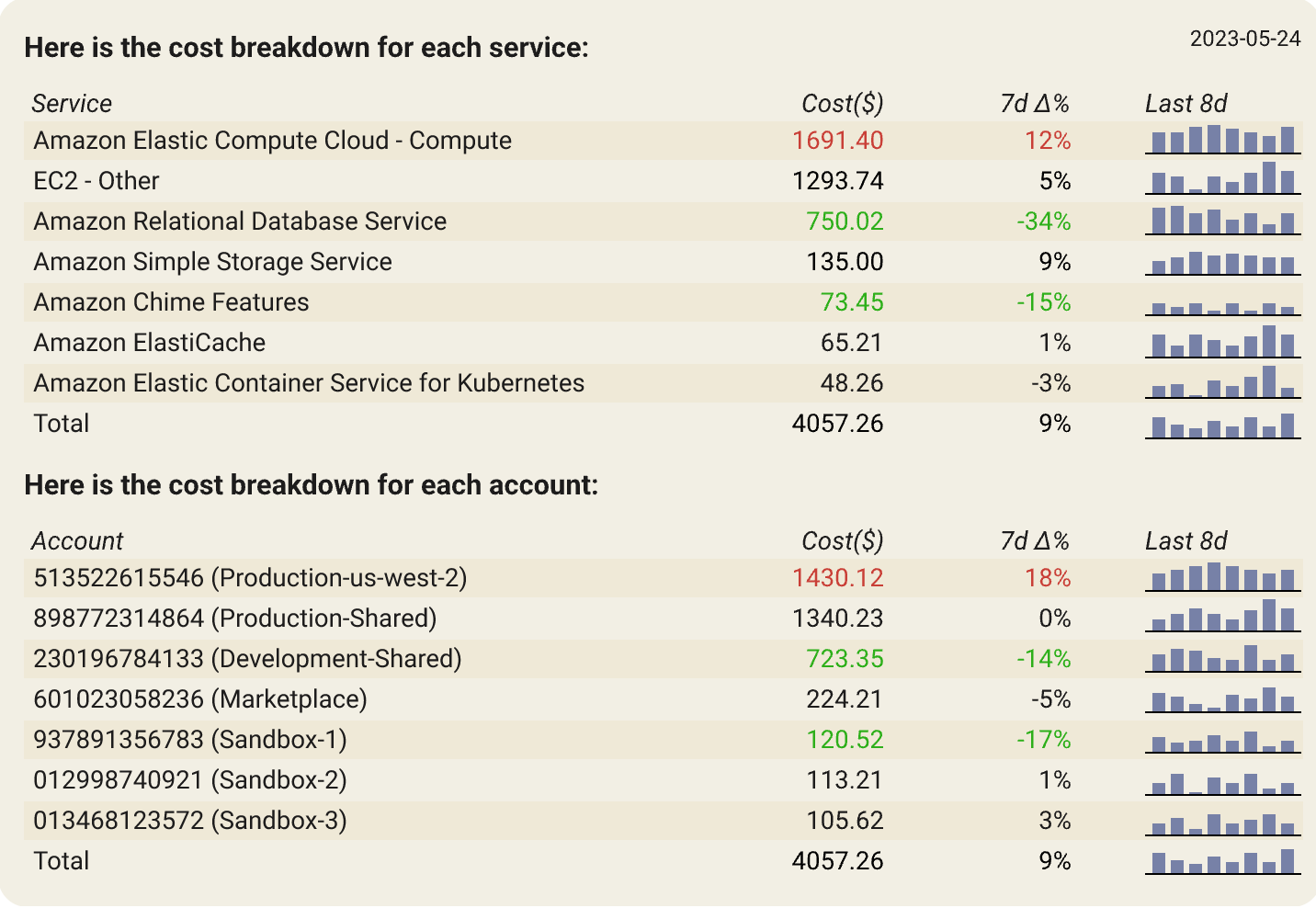Image resolution: width=1316 pixels, height=908 pixels.
Task: Click account 230196784133 (Development-Shared)
Action: click(x=247, y=659)
